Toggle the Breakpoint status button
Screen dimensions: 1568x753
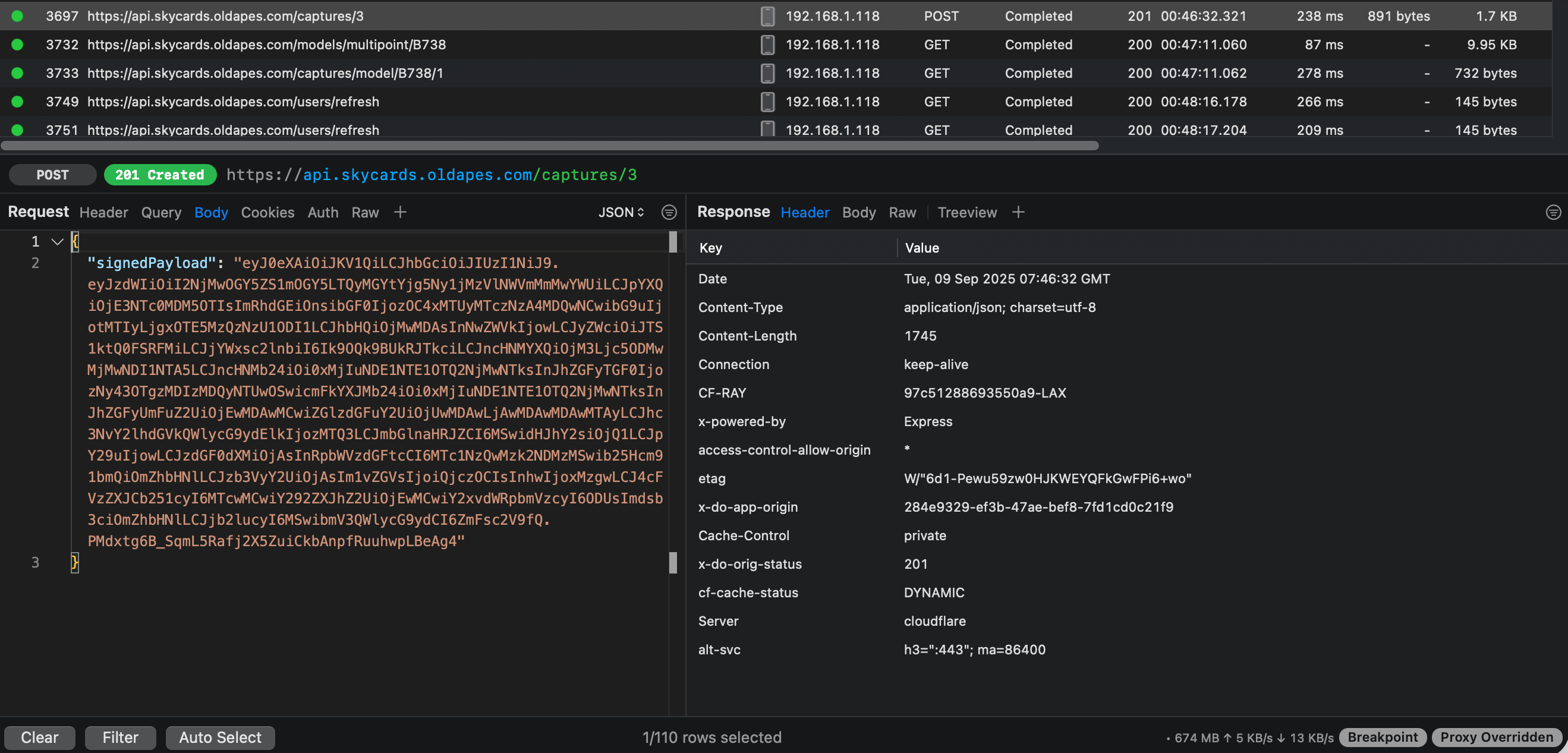click(x=1382, y=737)
